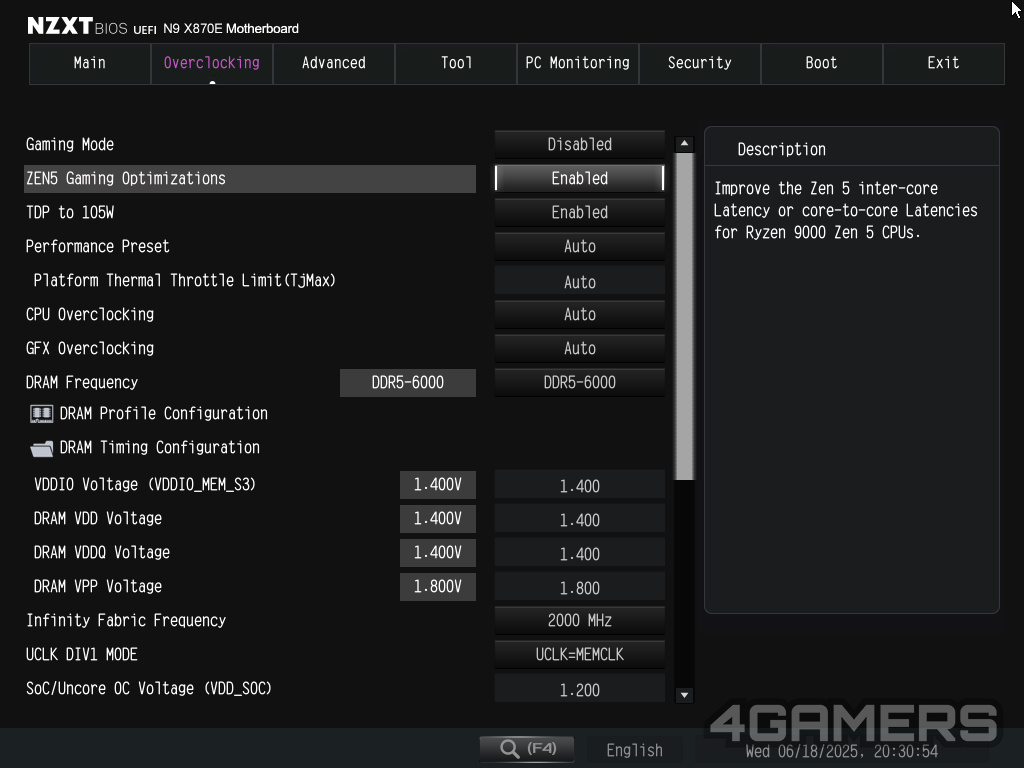
Task: Select the GFX Overclocking label
Action: 89,348
